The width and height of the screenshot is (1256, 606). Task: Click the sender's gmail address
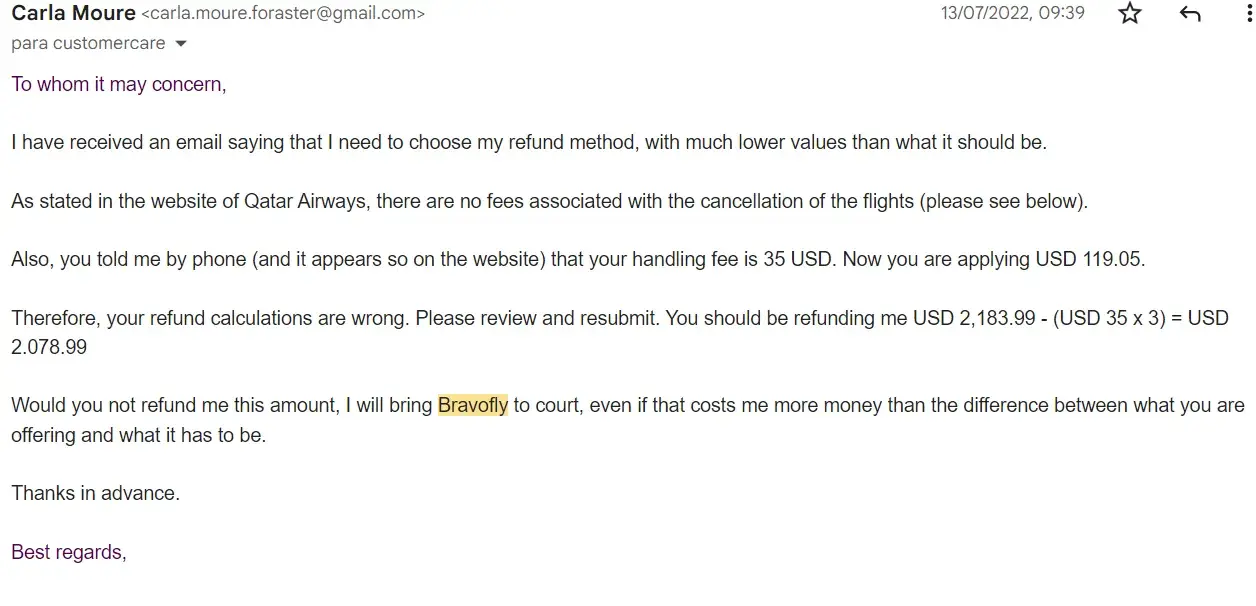pyautogui.click(x=283, y=14)
